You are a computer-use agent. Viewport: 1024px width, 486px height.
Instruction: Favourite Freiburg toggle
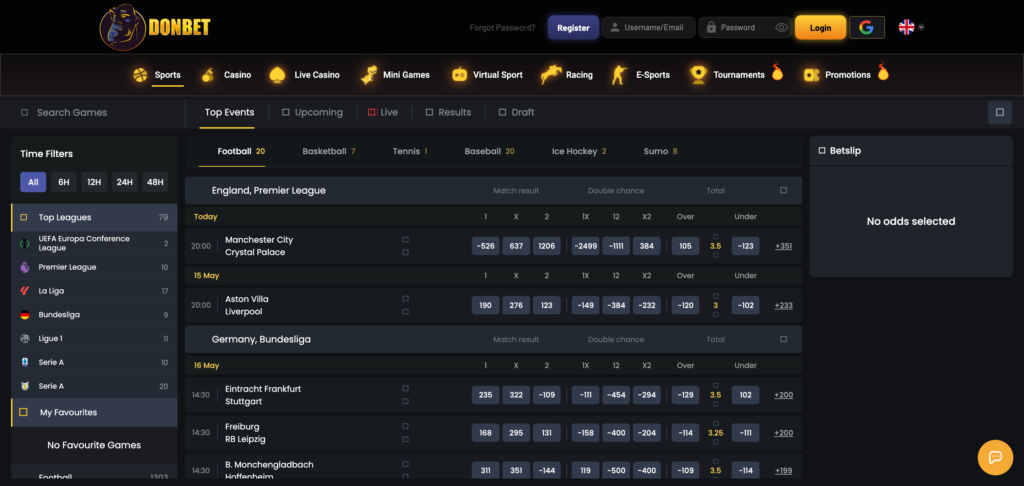coord(406,427)
